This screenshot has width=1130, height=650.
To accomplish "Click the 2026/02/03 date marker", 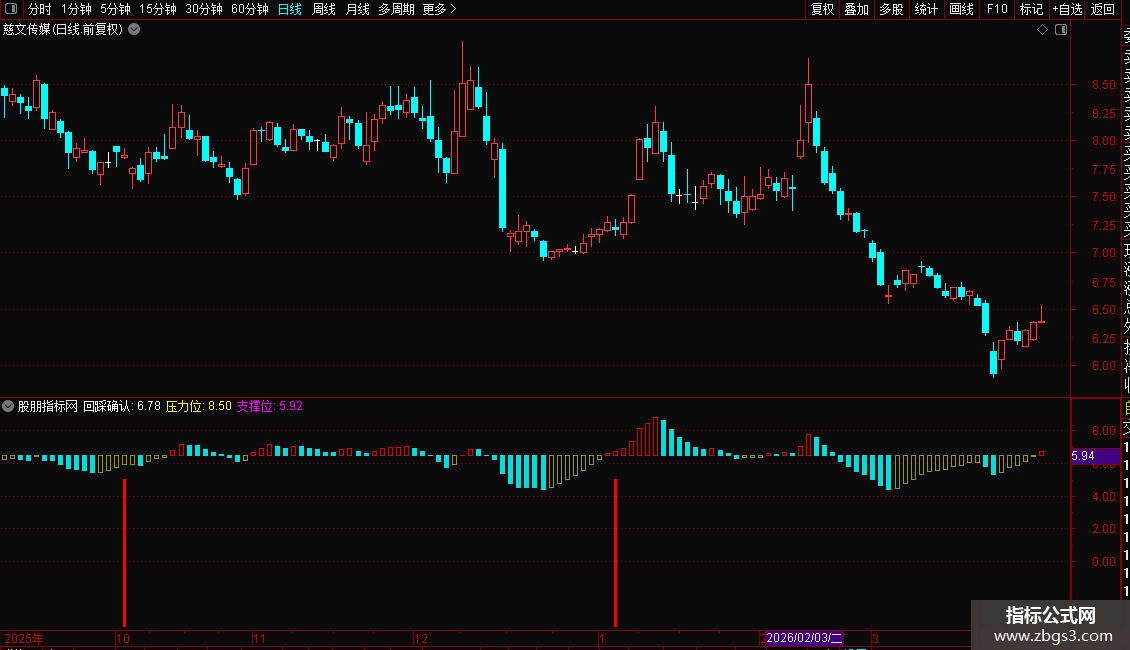I will coord(804,638).
